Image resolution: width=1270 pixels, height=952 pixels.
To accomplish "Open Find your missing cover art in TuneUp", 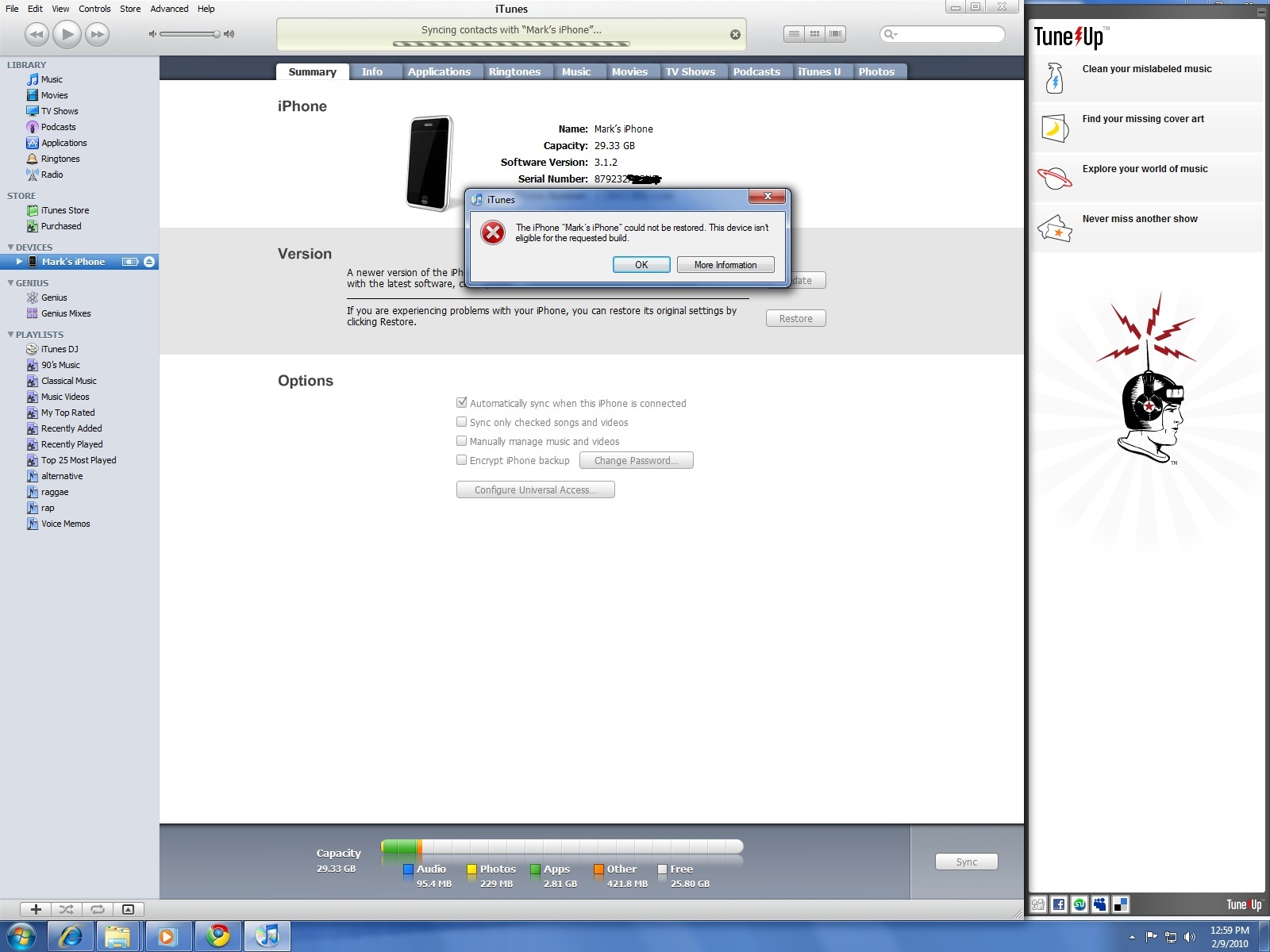I will click(1146, 128).
